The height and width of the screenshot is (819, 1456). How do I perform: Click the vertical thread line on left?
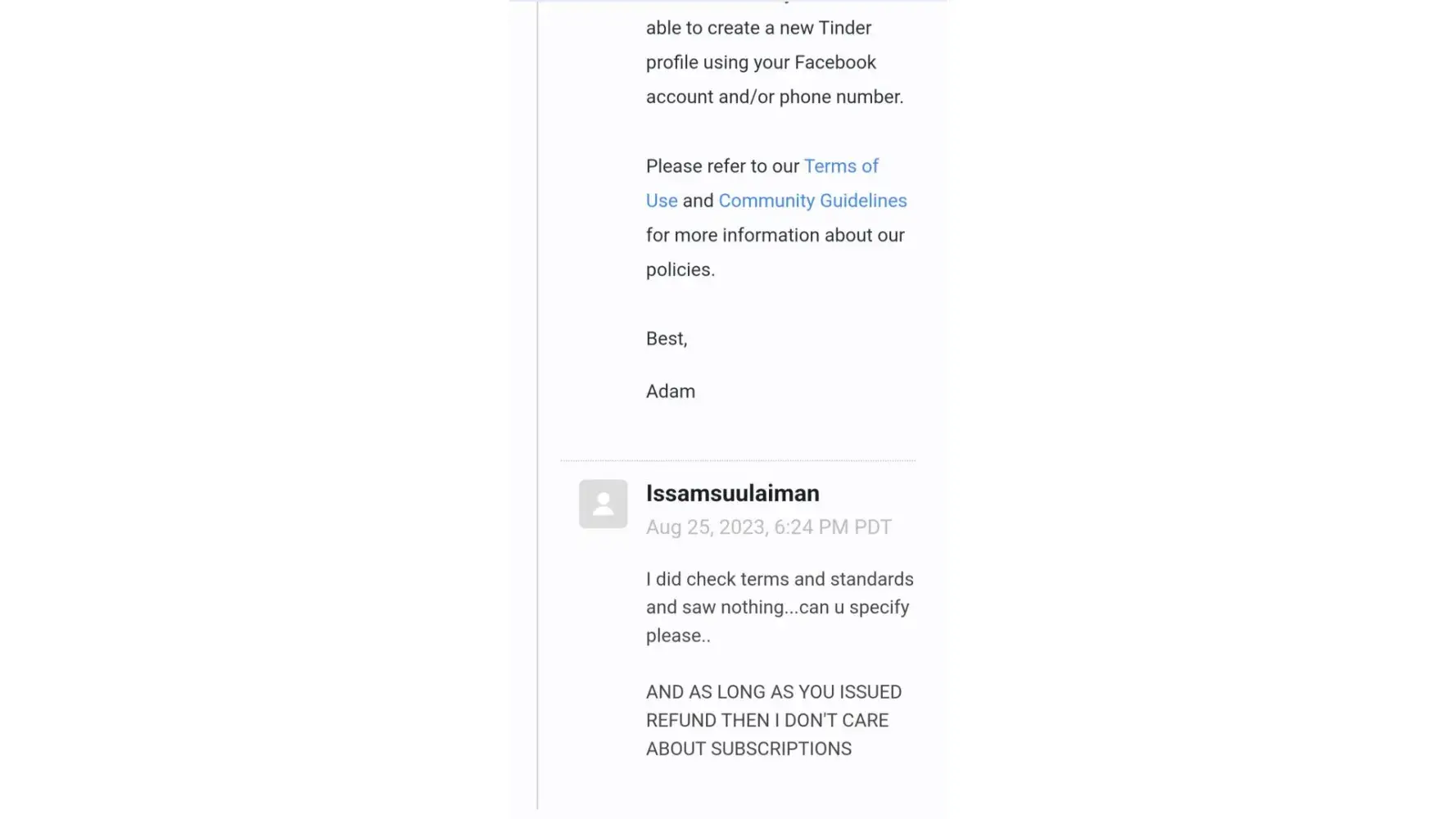537,409
